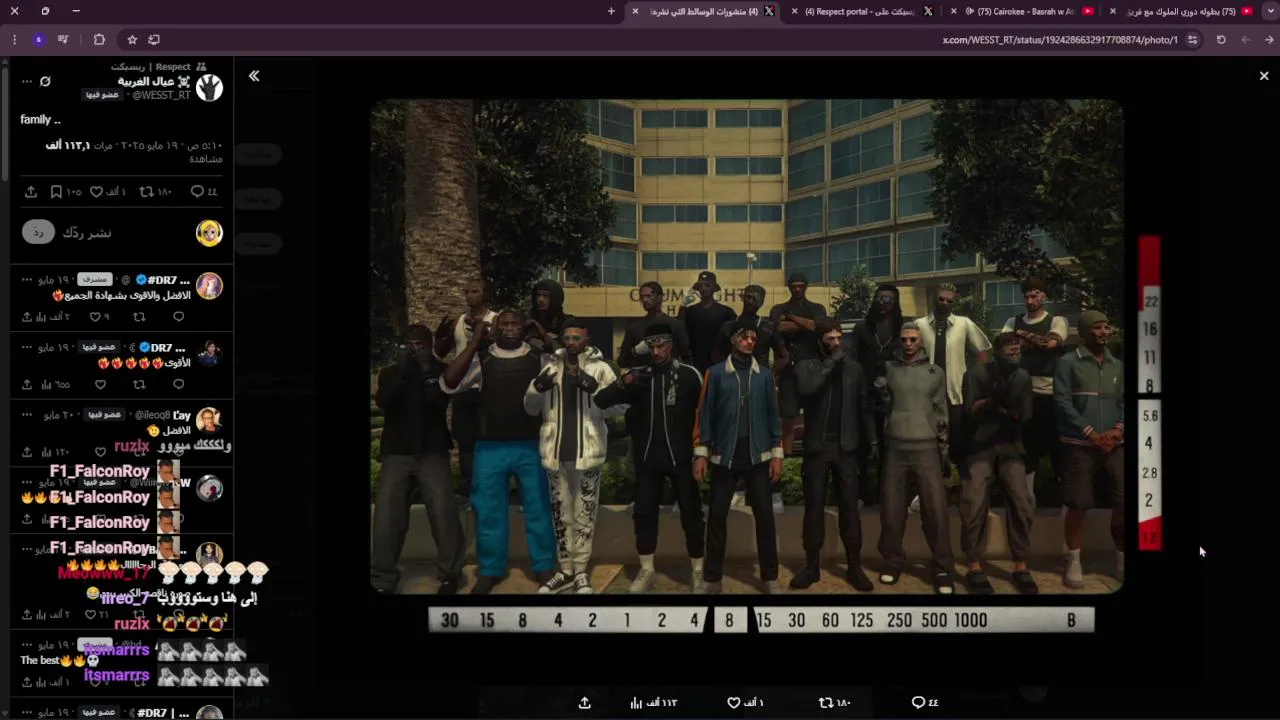Close the Respect portal tab
The width and height of the screenshot is (1280, 720).
pos(794,11)
